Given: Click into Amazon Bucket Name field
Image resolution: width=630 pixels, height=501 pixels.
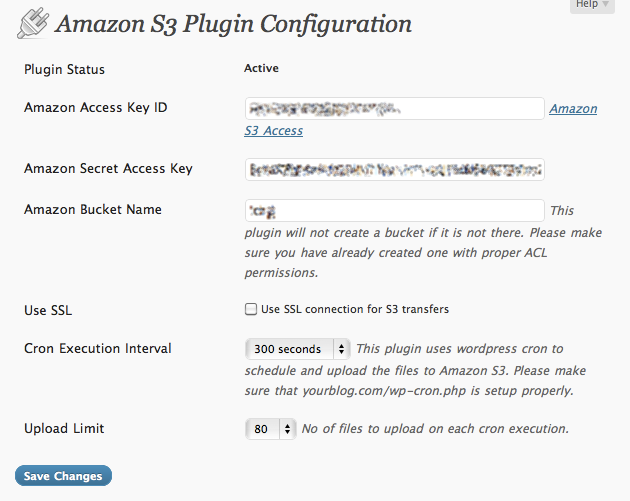Looking at the screenshot, I should pyautogui.click(x=395, y=211).
